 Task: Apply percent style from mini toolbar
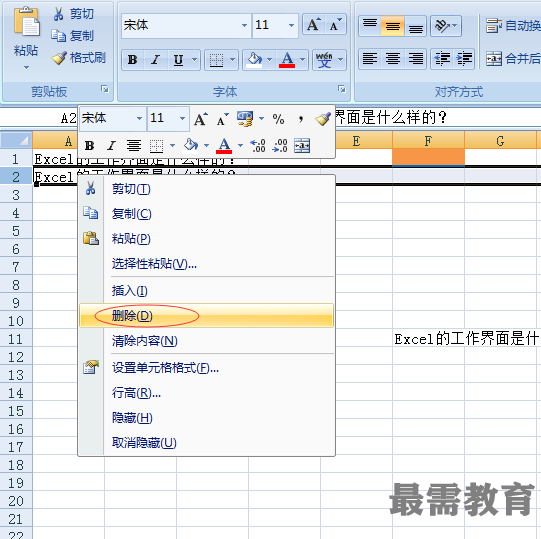(278, 119)
